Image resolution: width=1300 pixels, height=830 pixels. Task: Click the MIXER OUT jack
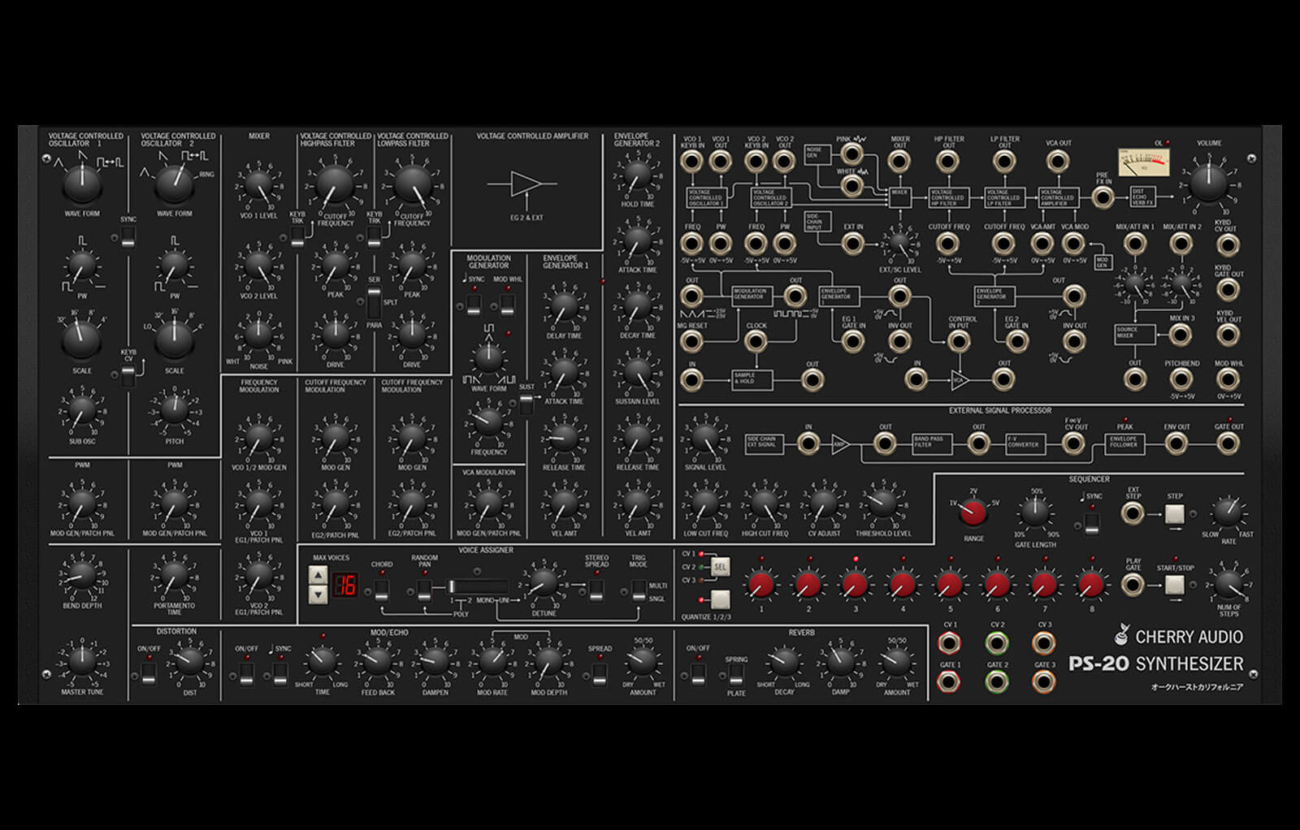(900, 161)
